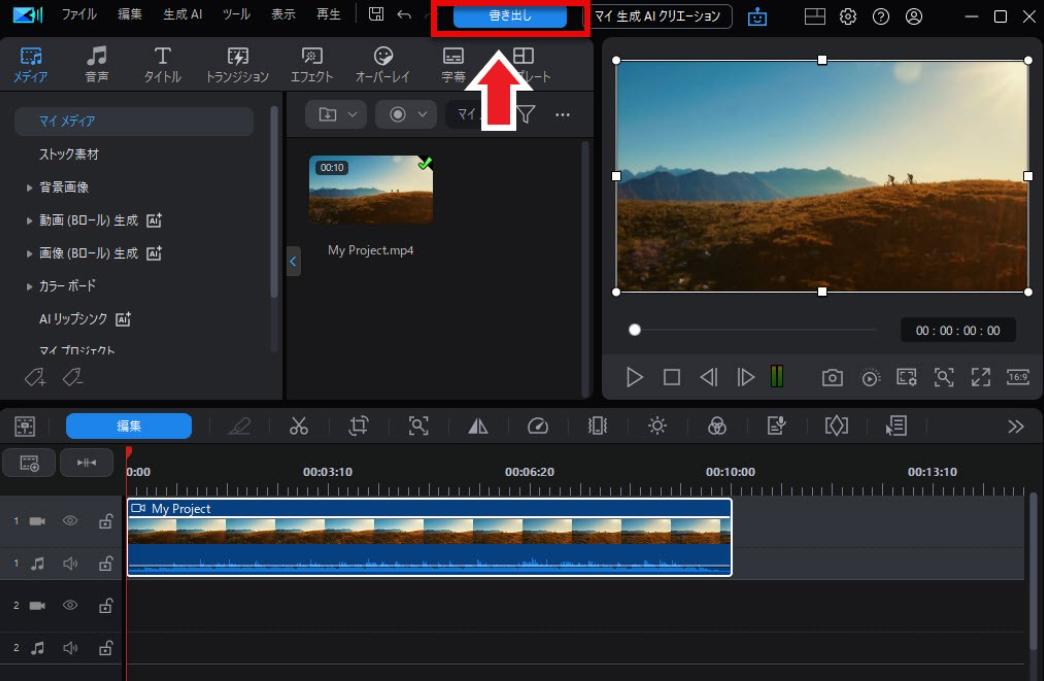
Task: Switch to the 音声 (Audio) room tab
Action: pyautogui.click(x=97, y=62)
